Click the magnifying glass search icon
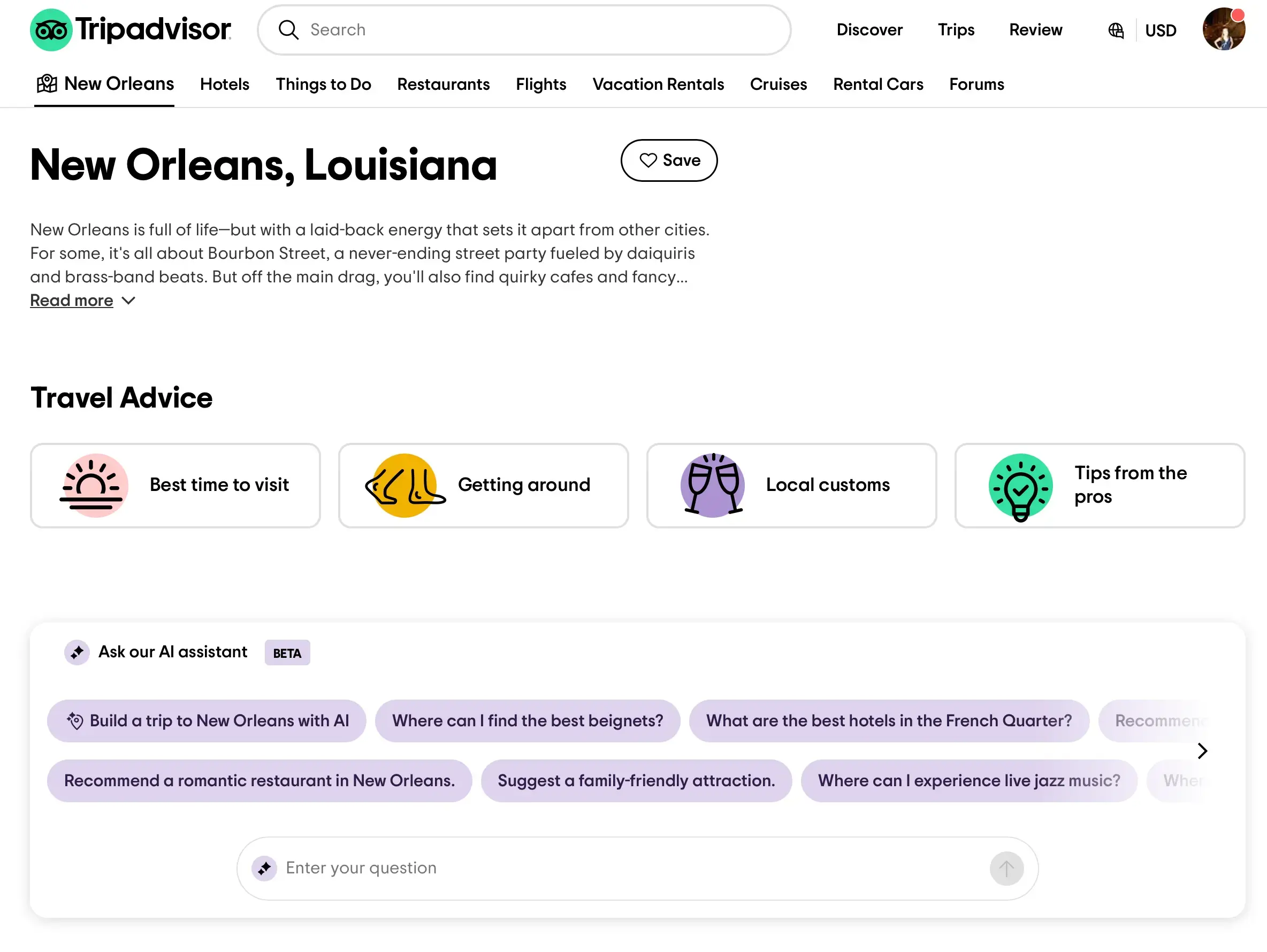The image size is (1267, 952). tap(289, 30)
